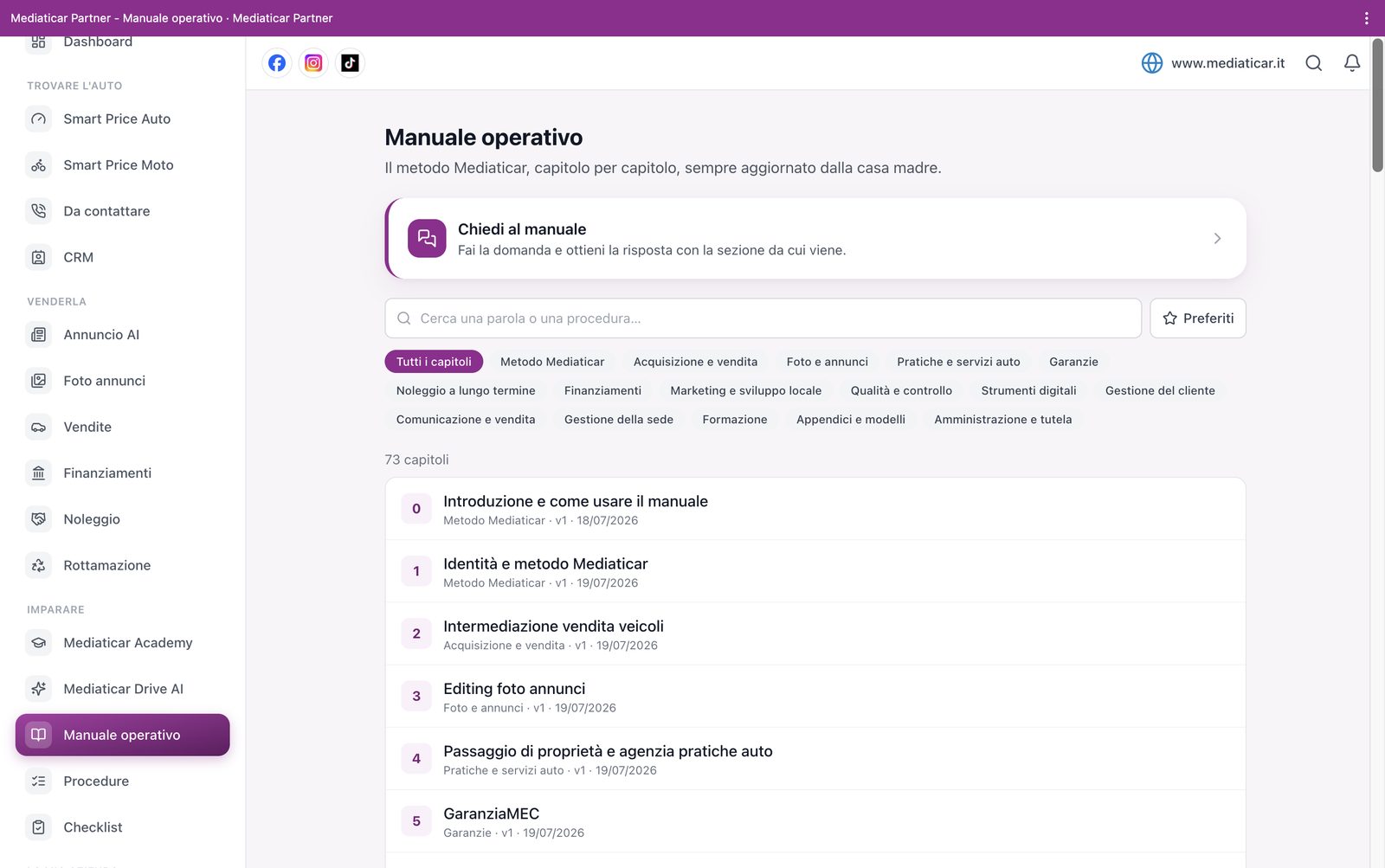Filter chapters by Formazione

pos(735,420)
